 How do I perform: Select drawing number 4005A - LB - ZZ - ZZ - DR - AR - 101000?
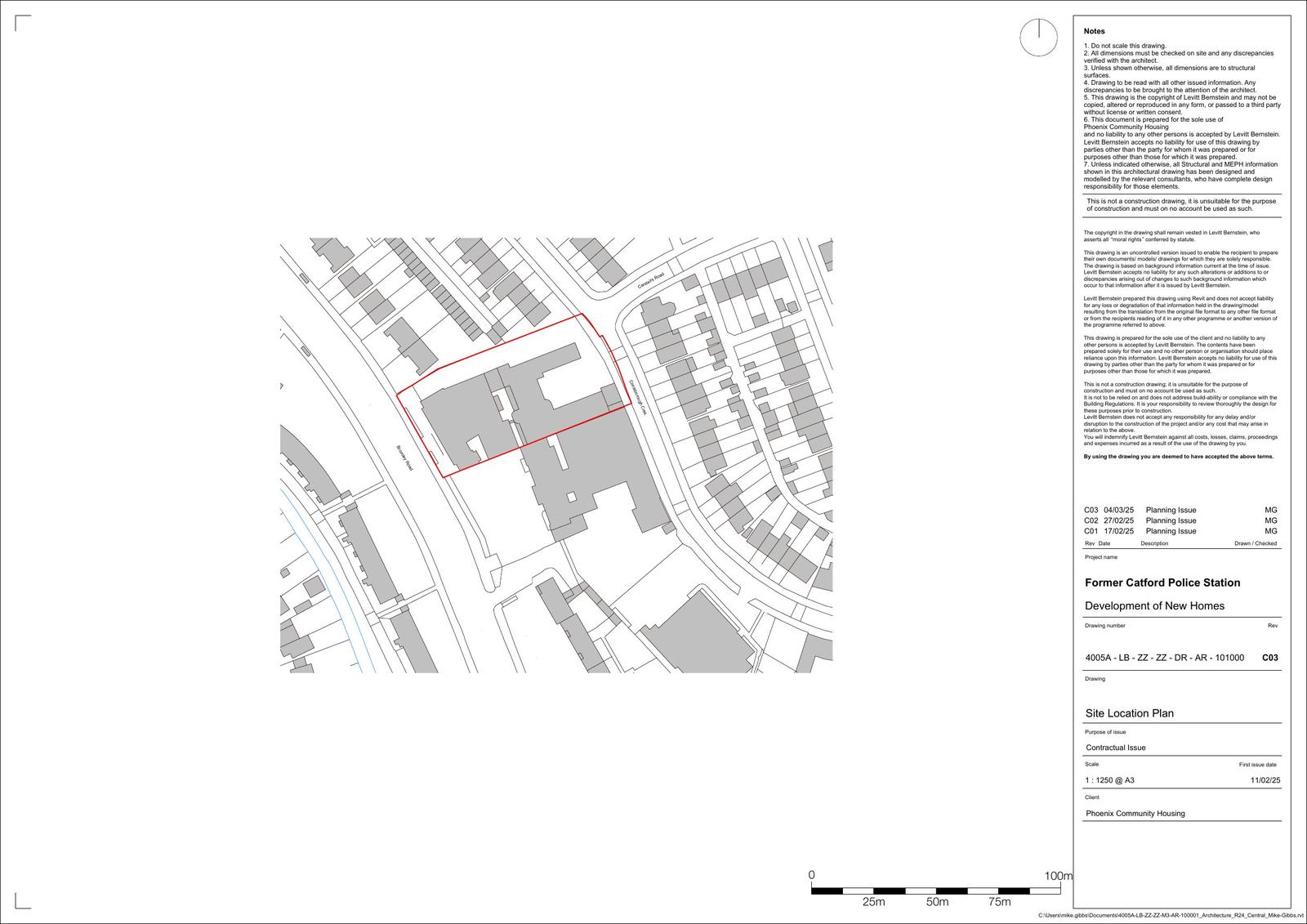point(1164,658)
